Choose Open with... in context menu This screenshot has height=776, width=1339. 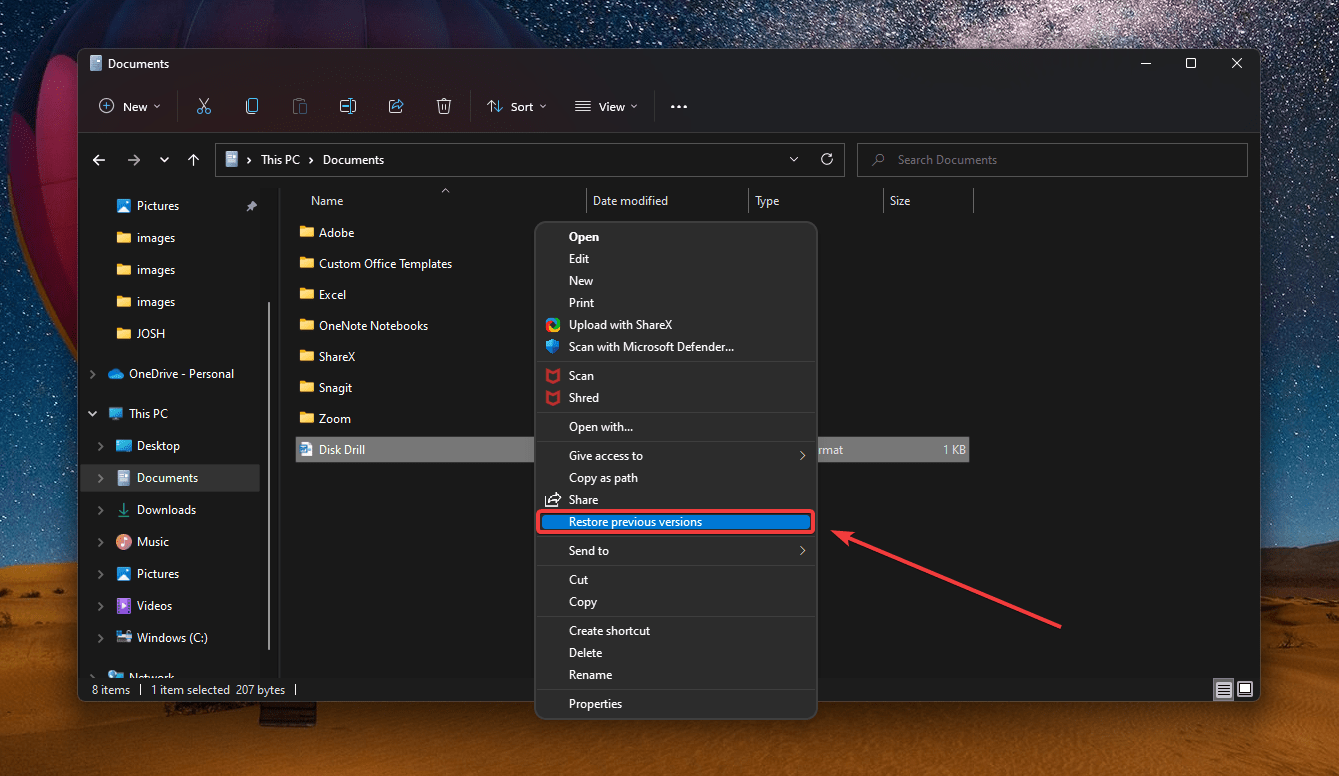pyautogui.click(x=676, y=427)
